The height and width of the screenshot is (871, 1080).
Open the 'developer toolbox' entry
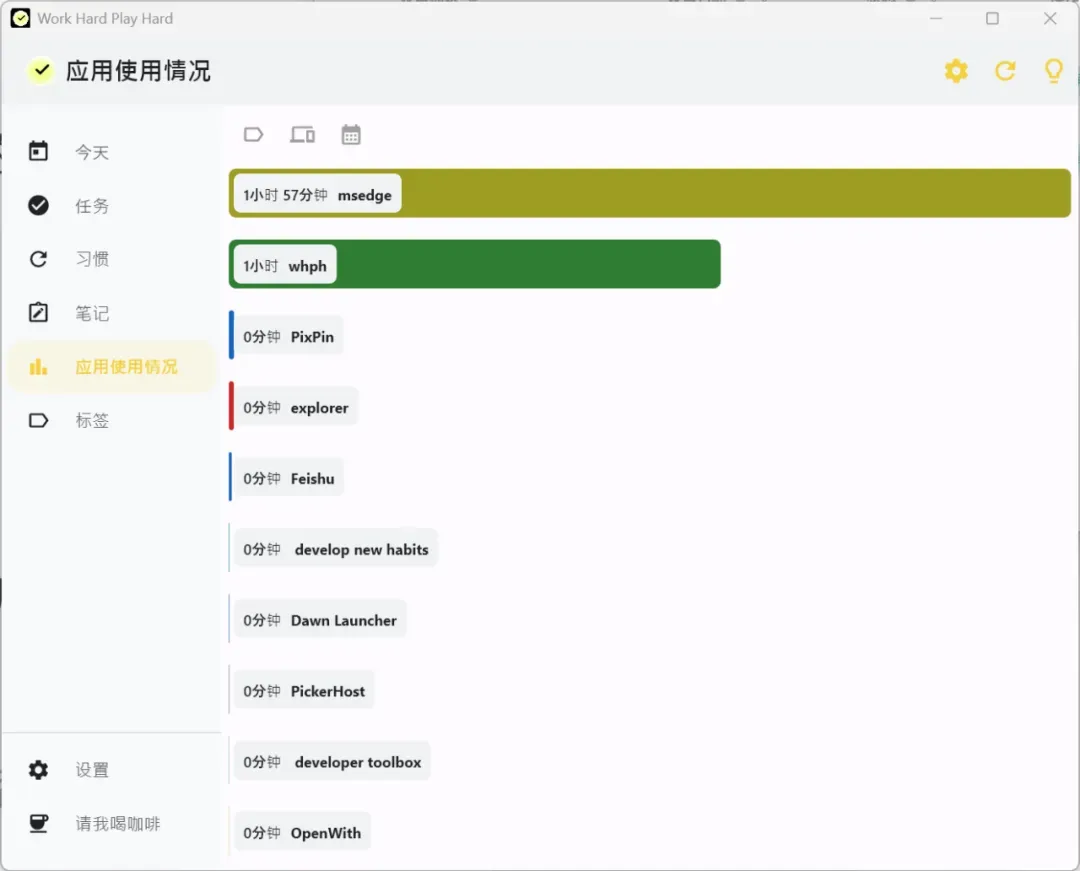point(332,762)
